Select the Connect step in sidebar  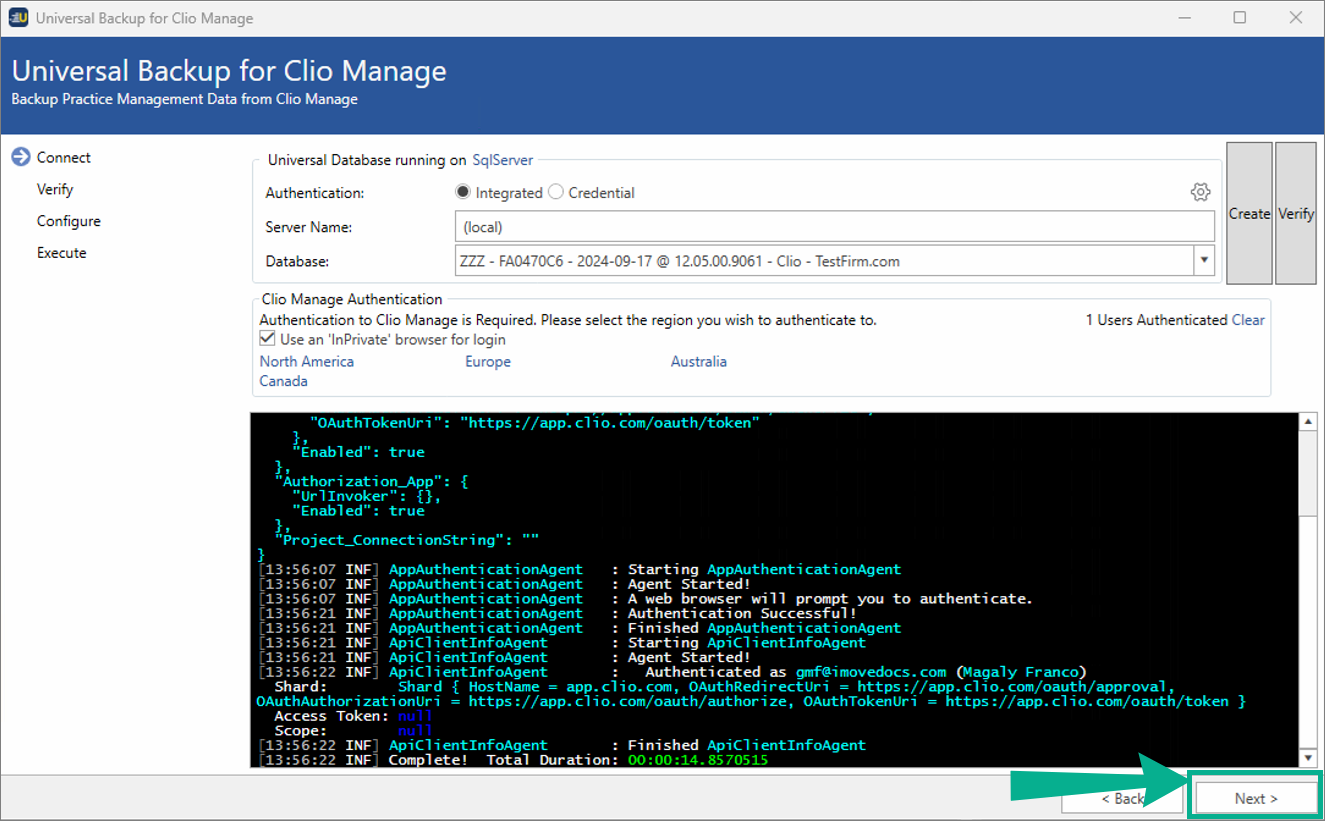(64, 158)
